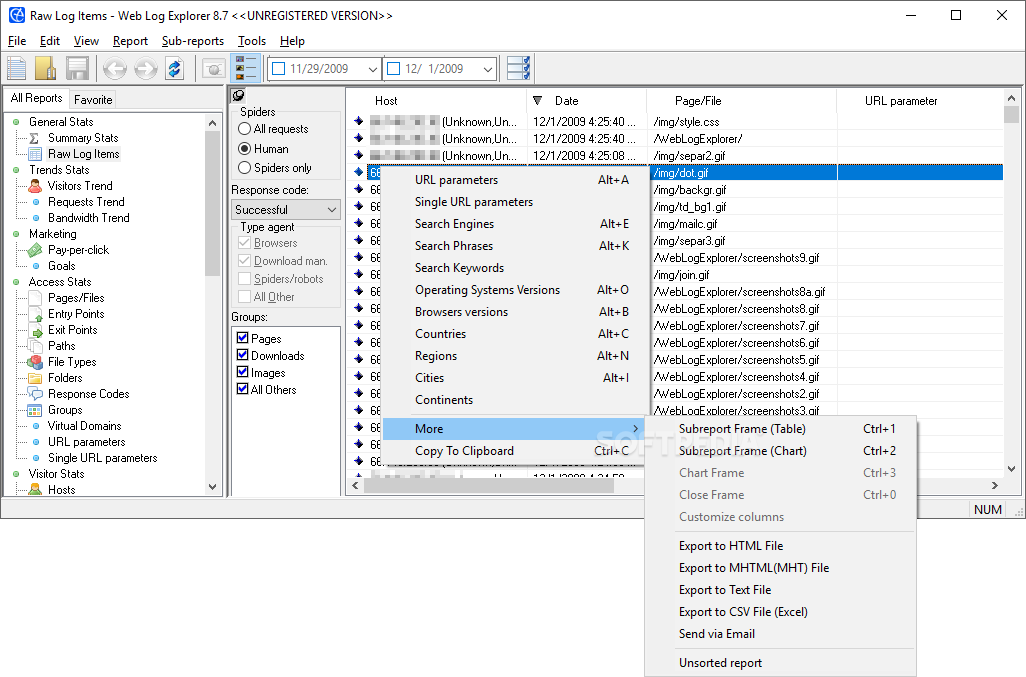Collapse the Marketing tree group
The height and width of the screenshot is (677, 1026).
(16, 234)
